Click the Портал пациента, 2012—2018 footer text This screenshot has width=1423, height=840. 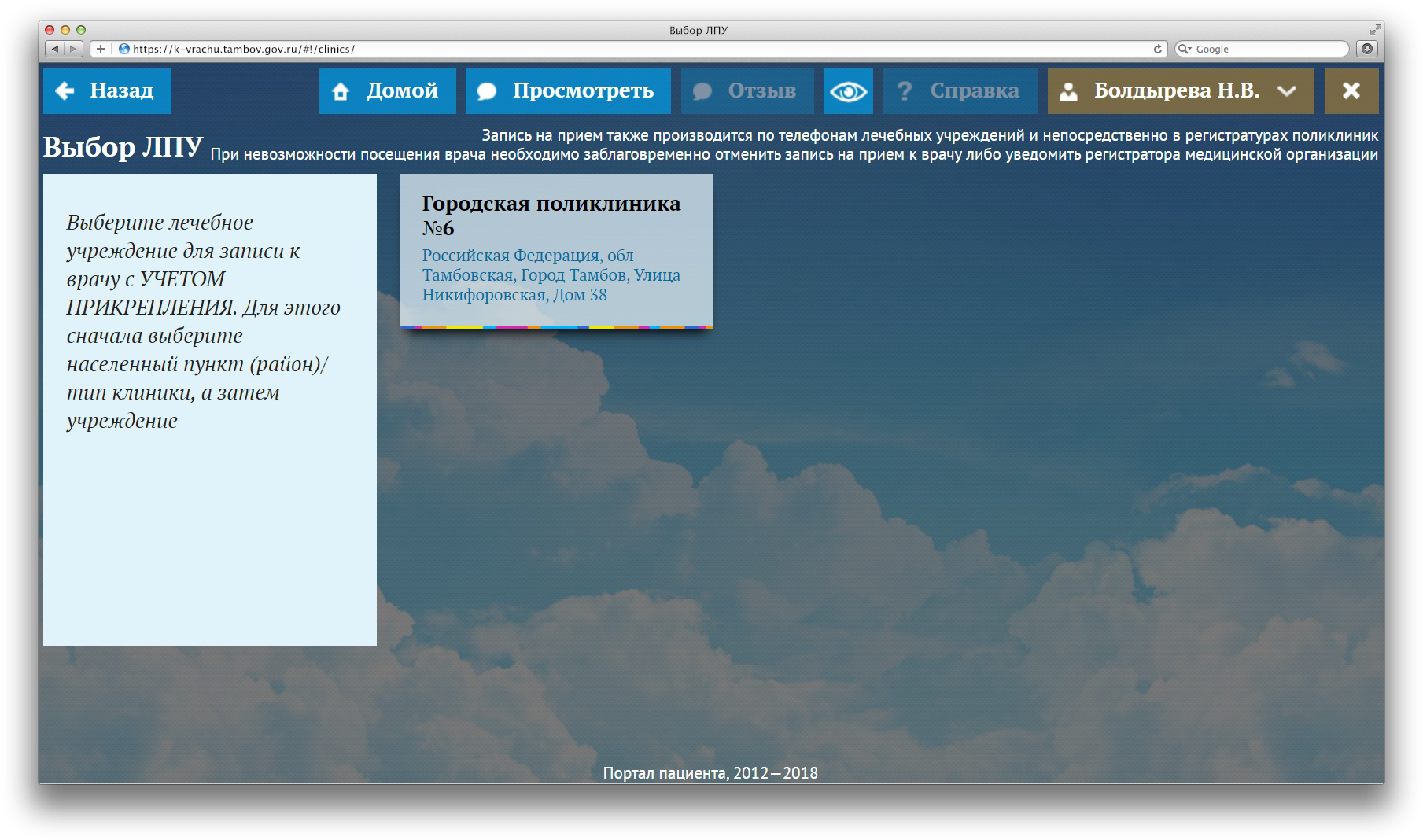coord(710,773)
